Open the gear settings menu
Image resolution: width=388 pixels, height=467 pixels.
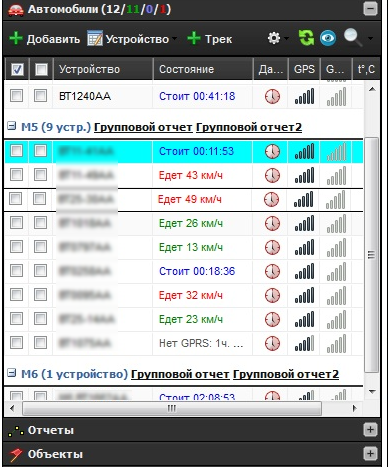click(274, 38)
